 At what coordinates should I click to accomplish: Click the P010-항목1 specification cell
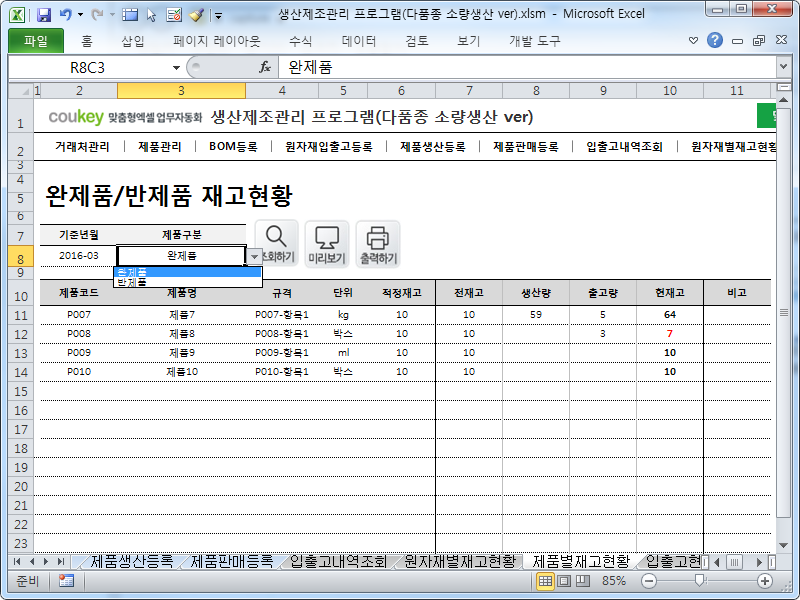pyautogui.click(x=282, y=372)
